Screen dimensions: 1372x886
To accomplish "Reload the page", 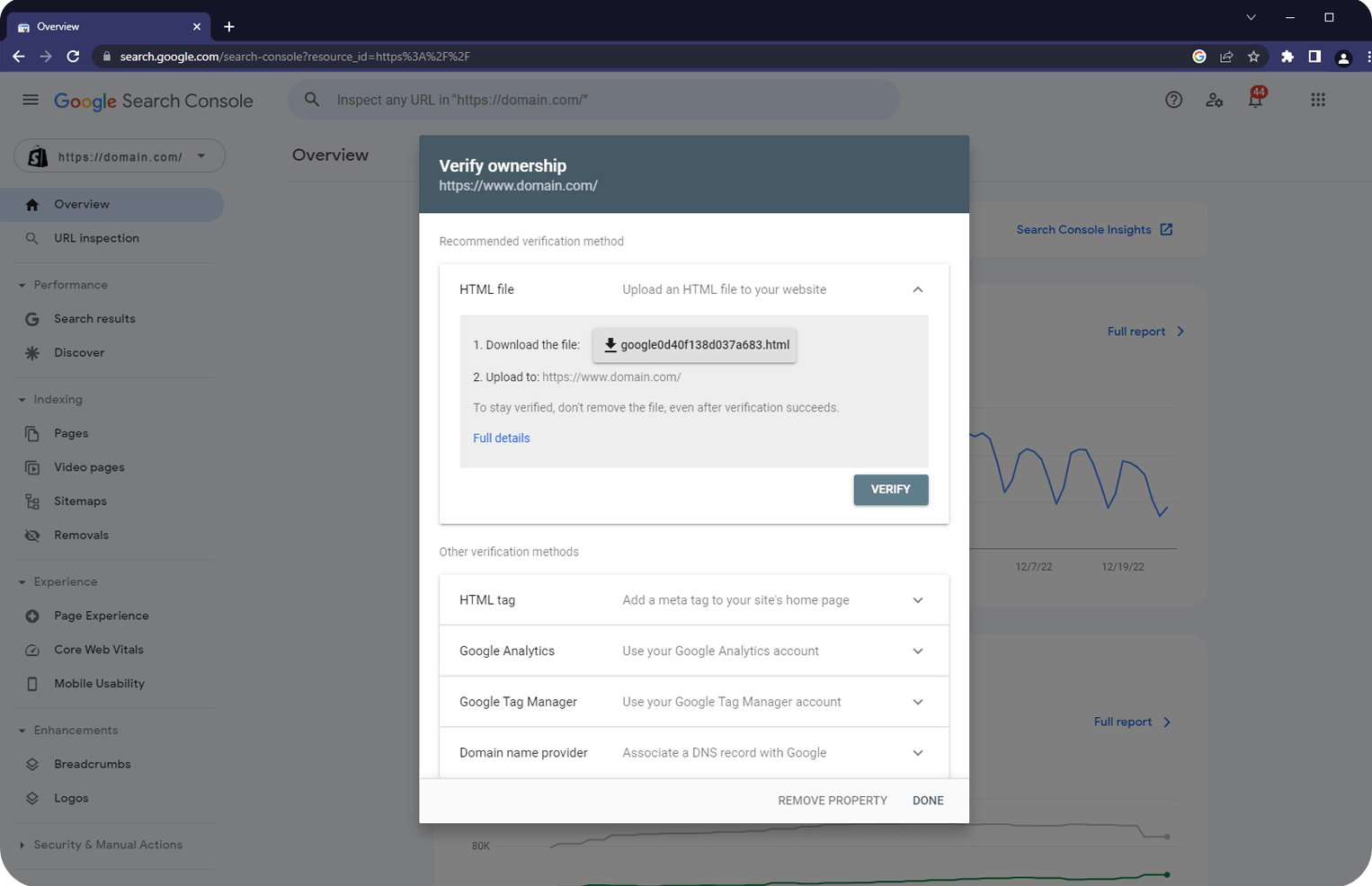I will point(74,57).
